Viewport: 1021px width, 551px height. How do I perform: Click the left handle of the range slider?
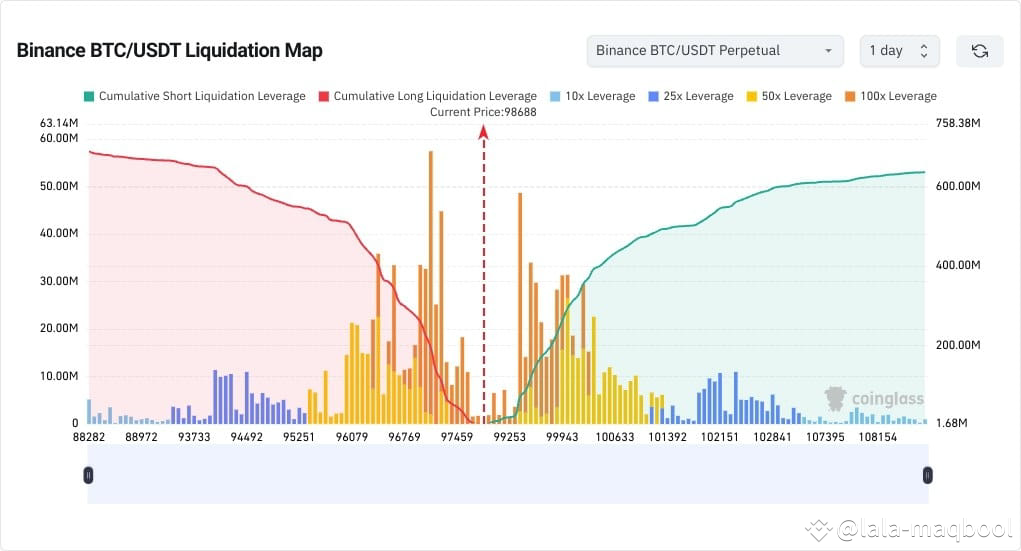(x=89, y=475)
